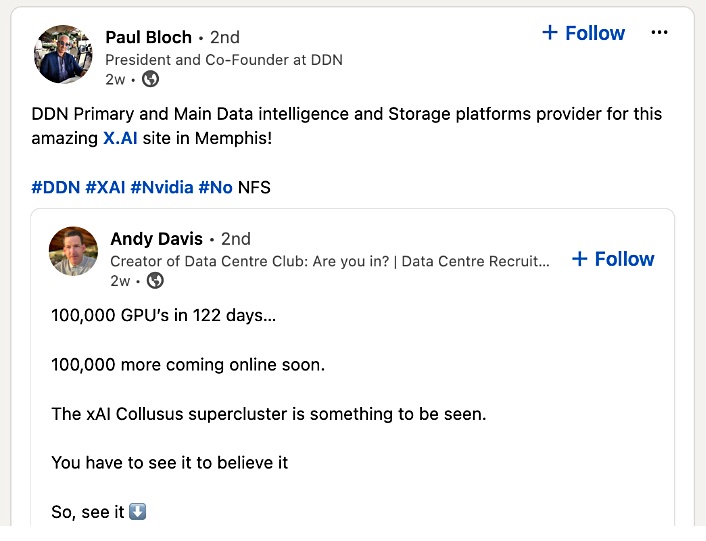Open Paul Bloch's profile photo

pos(63,54)
